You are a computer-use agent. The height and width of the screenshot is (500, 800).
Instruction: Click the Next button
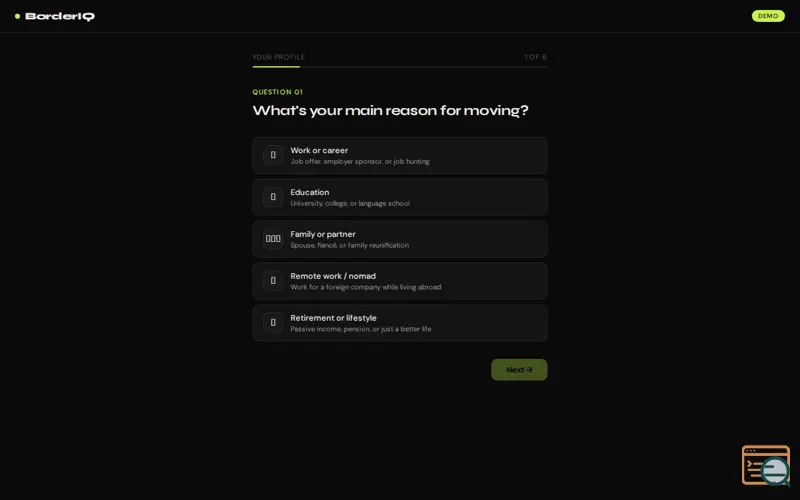click(x=519, y=370)
